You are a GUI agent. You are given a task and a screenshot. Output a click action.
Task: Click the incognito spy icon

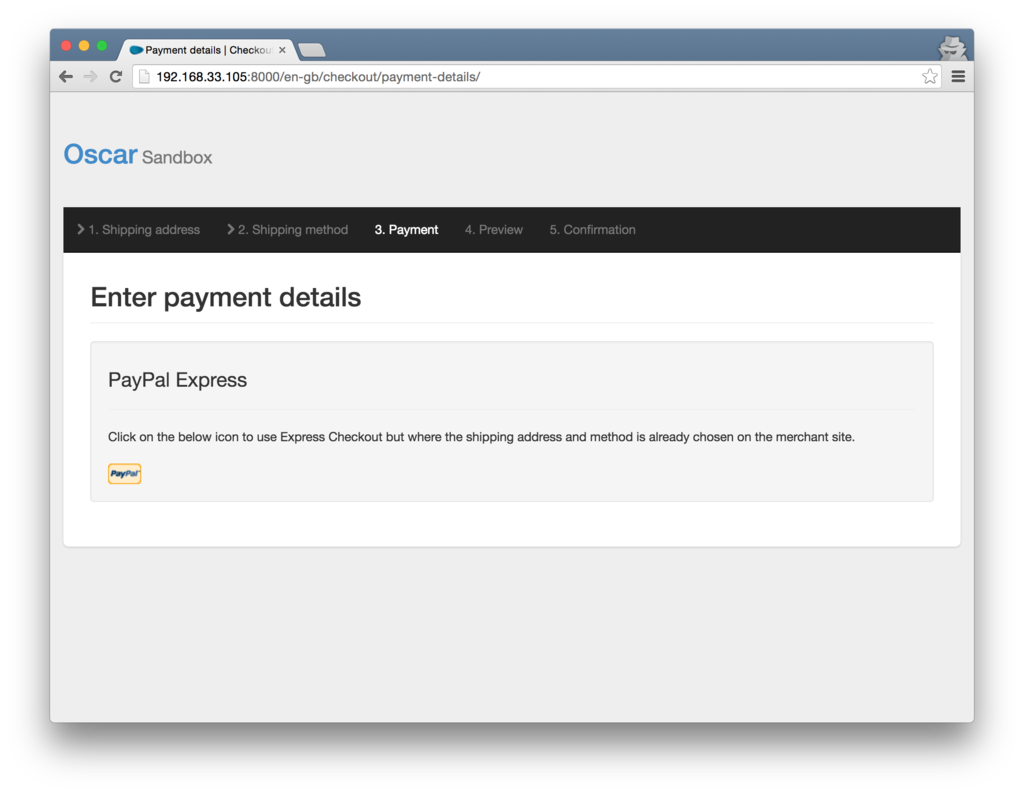click(x=952, y=48)
